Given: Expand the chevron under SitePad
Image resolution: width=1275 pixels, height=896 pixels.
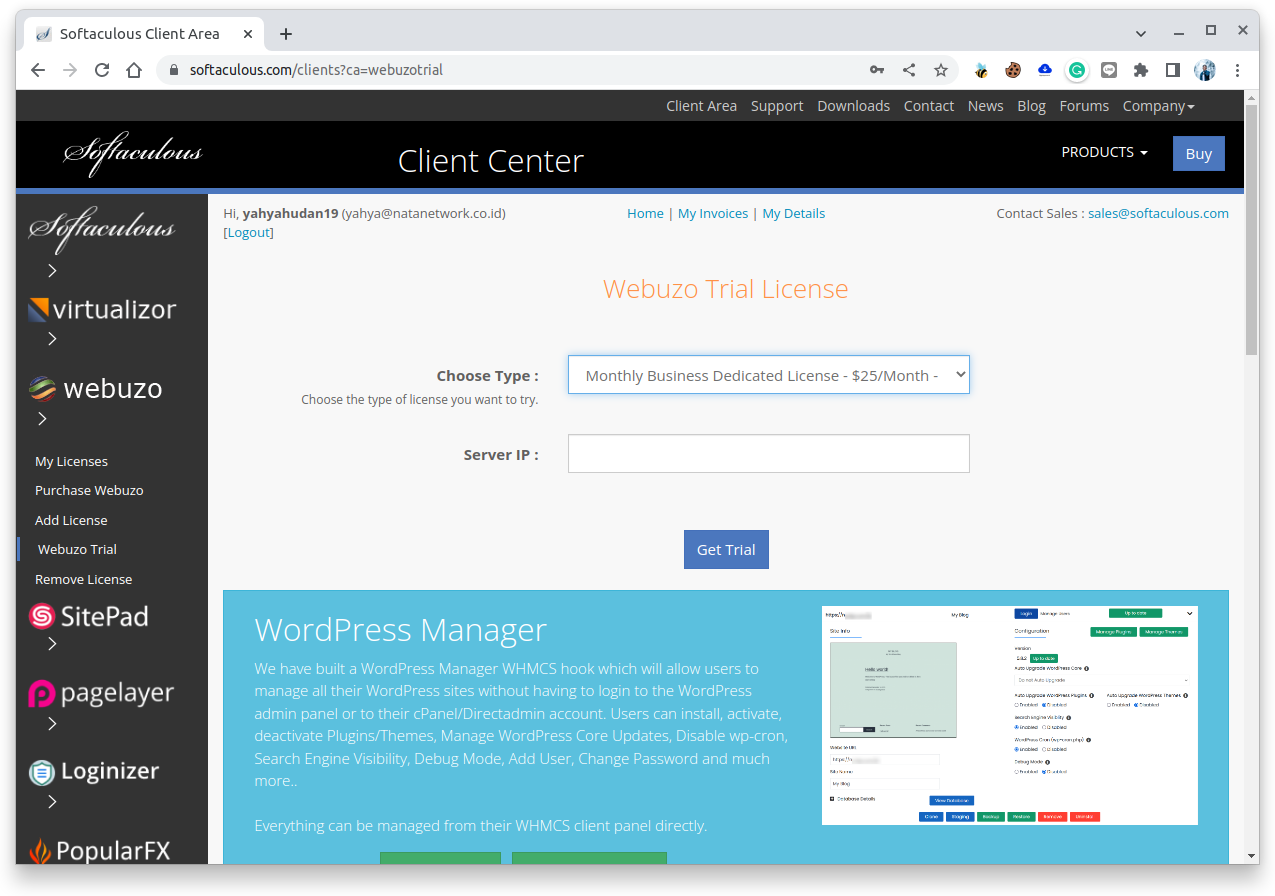Looking at the screenshot, I should [x=52, y=644].
